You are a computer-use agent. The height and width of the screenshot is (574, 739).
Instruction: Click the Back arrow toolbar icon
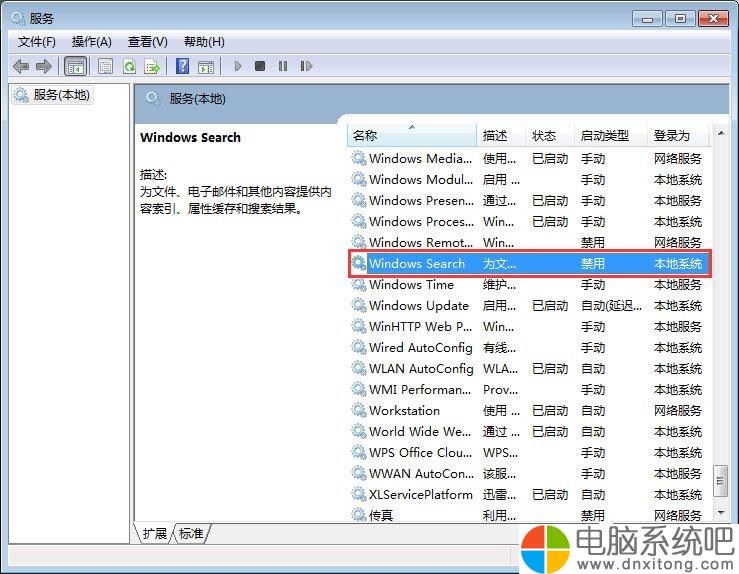point(21,66)
